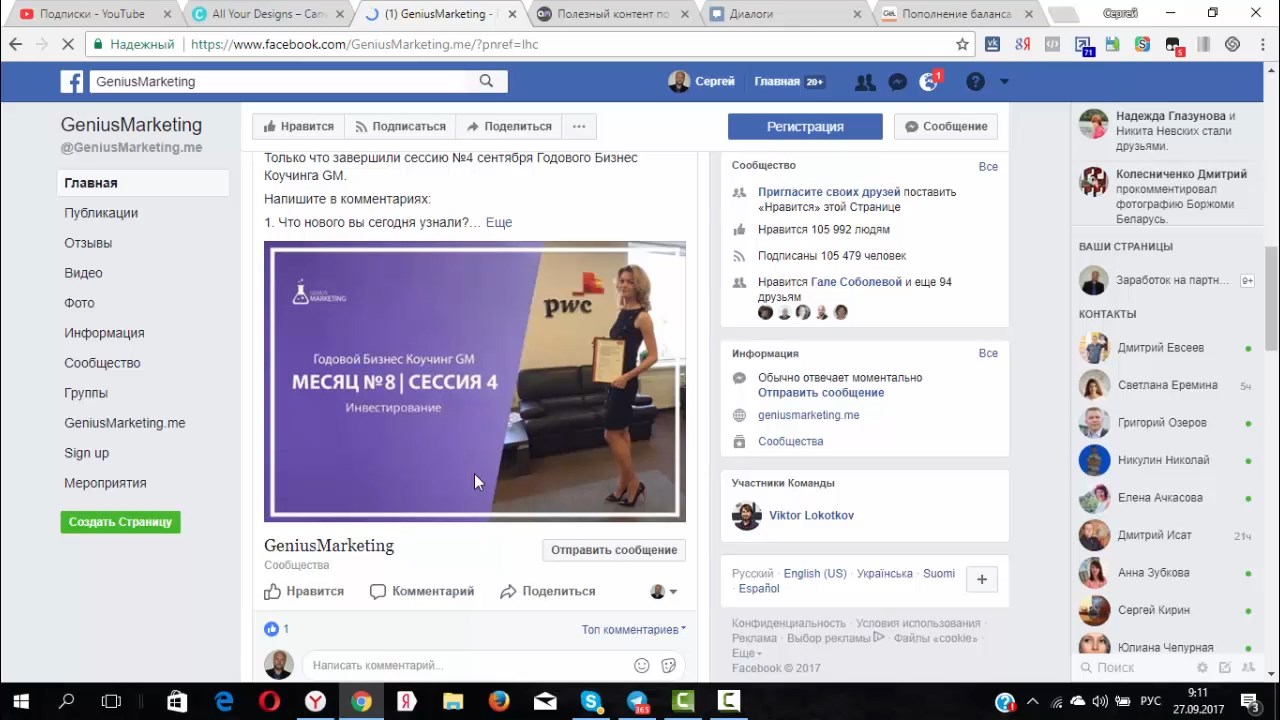Open Skype from the taskbar
Screen dimensions: 1280x720
pyautogui.click(x=591, y=702)
